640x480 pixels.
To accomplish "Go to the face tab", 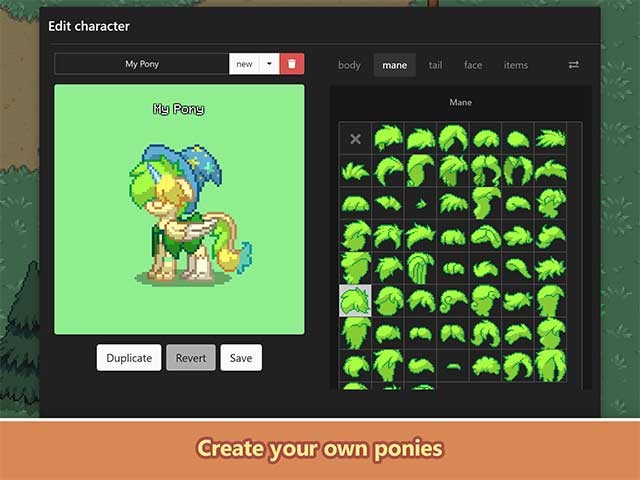I will pyautogui.click(x=473, y=65).
